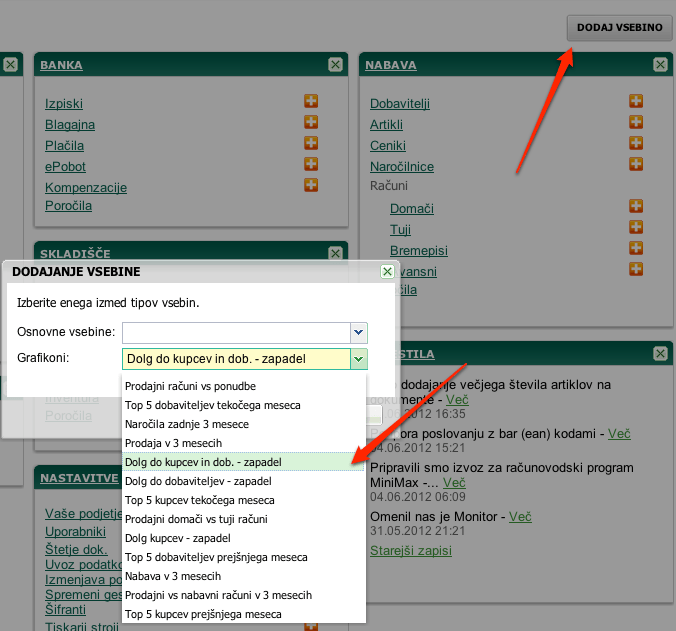676x631 pixels.
Task: Select Dolg kupcev - zapadel option
Action: (244, 538)
